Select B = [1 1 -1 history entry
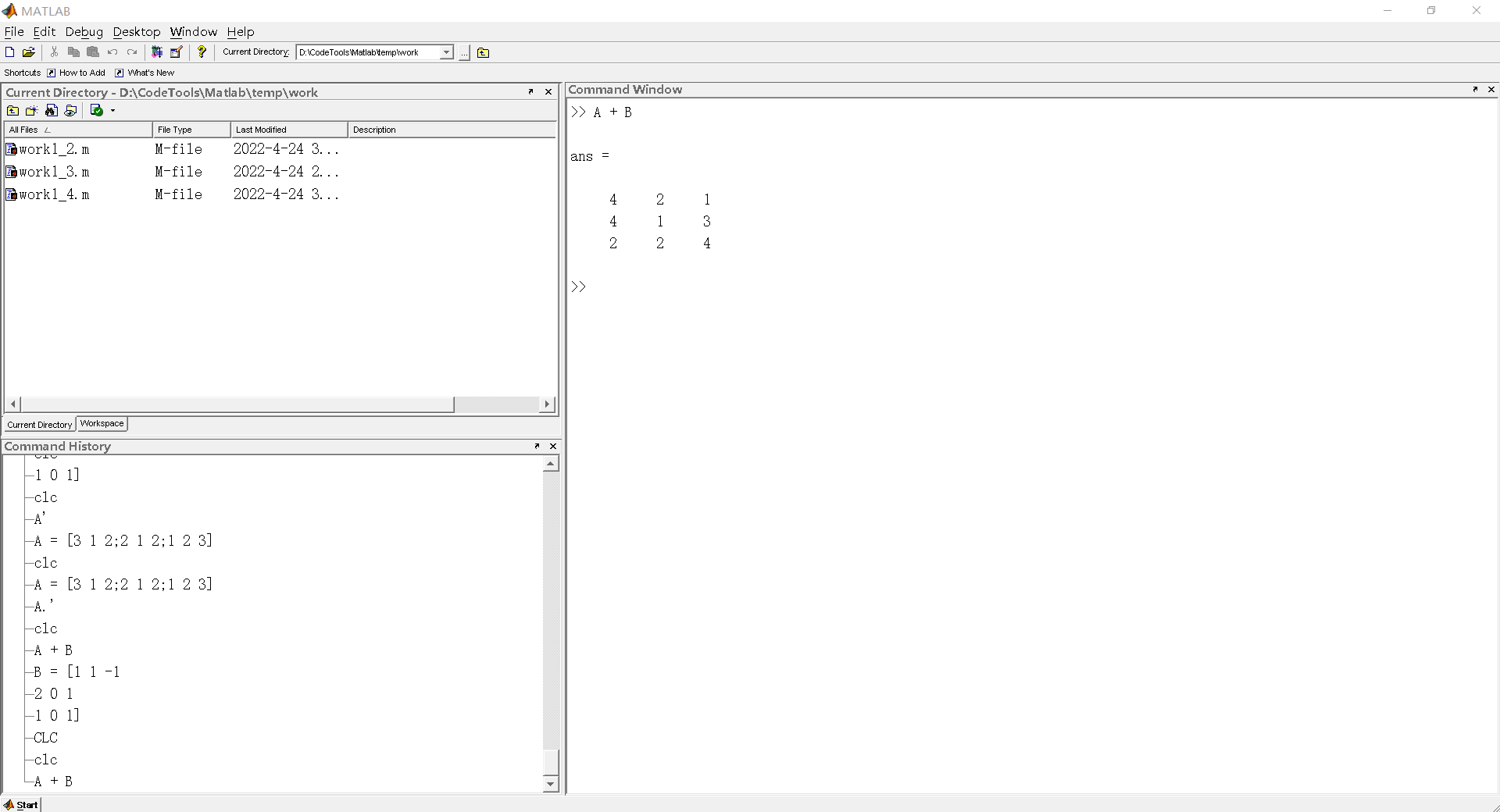Viewport: 1500px width, 812px height. point(77,672)
